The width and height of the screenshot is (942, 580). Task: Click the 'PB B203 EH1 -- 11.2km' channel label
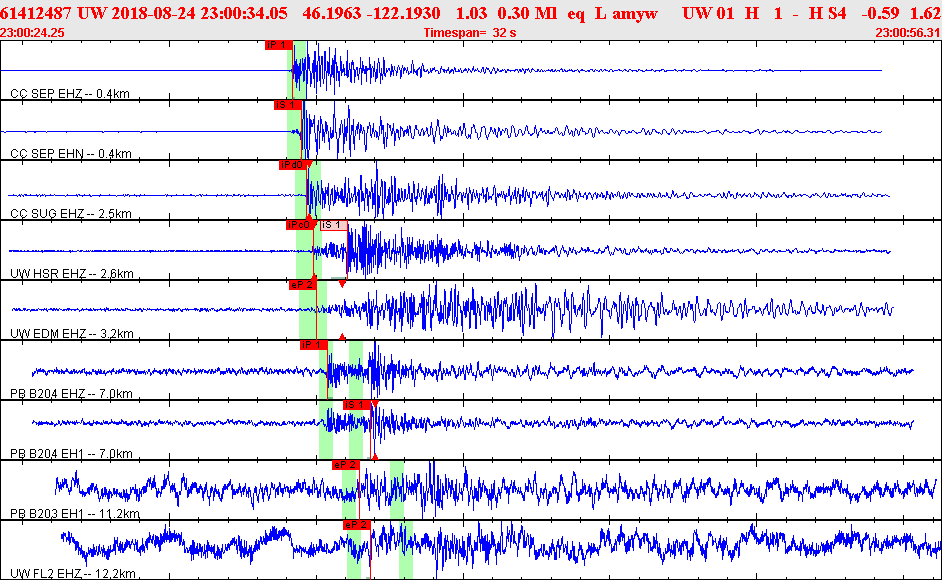tap(75, 514)
